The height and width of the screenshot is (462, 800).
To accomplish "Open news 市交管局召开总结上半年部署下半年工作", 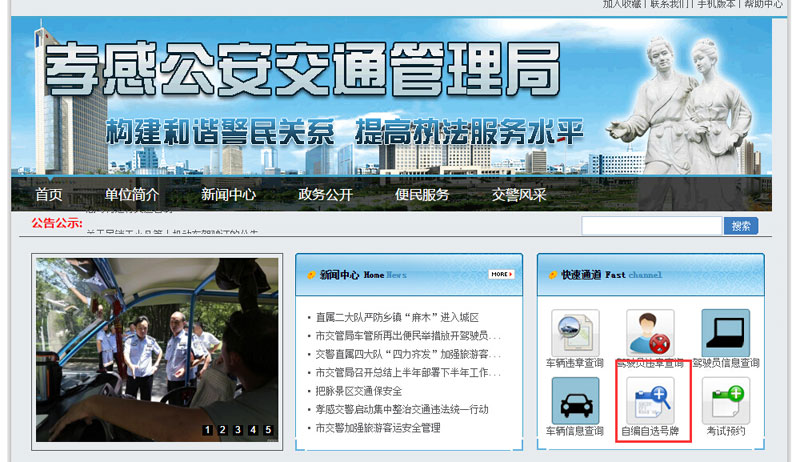I will 408,372.
